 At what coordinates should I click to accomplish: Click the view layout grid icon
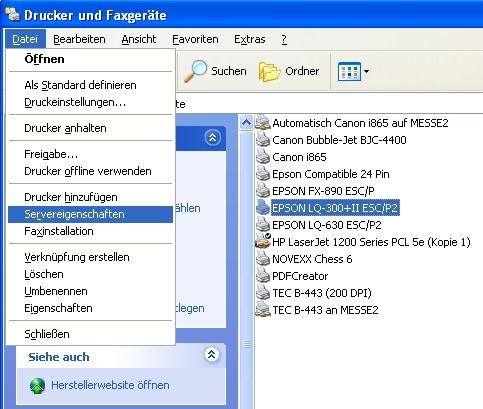pos(349,71)
